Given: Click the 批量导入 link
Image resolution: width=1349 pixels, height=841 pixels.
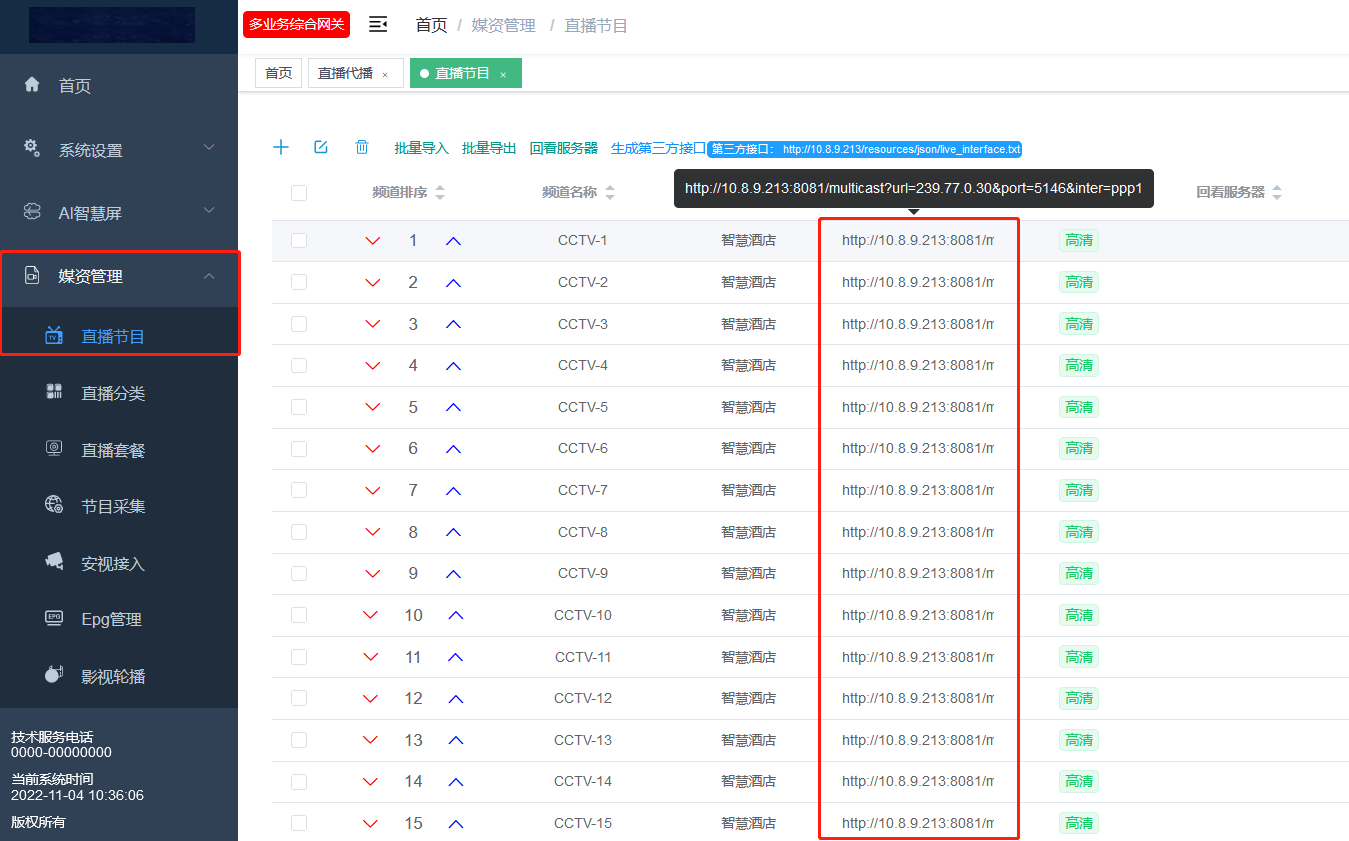Looking at the screenshot, I should [421, 148].
